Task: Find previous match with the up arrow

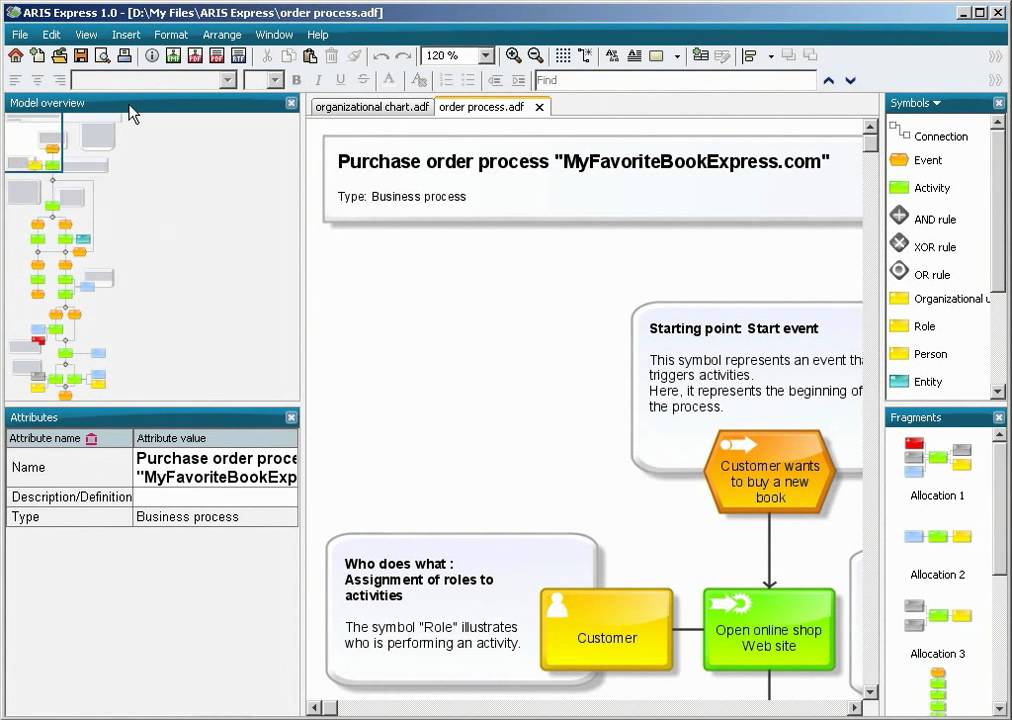Action: pos(829,81)
